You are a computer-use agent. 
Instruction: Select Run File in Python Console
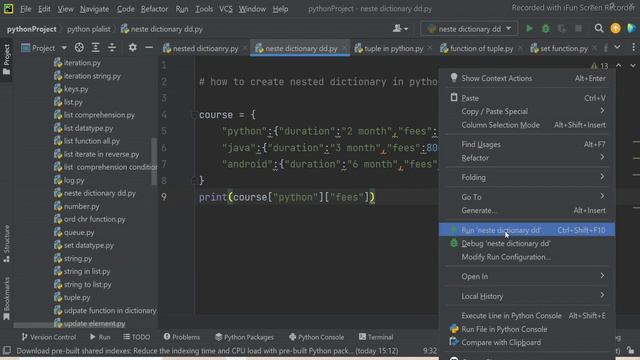pyautogui.click(x=527, y=329)
